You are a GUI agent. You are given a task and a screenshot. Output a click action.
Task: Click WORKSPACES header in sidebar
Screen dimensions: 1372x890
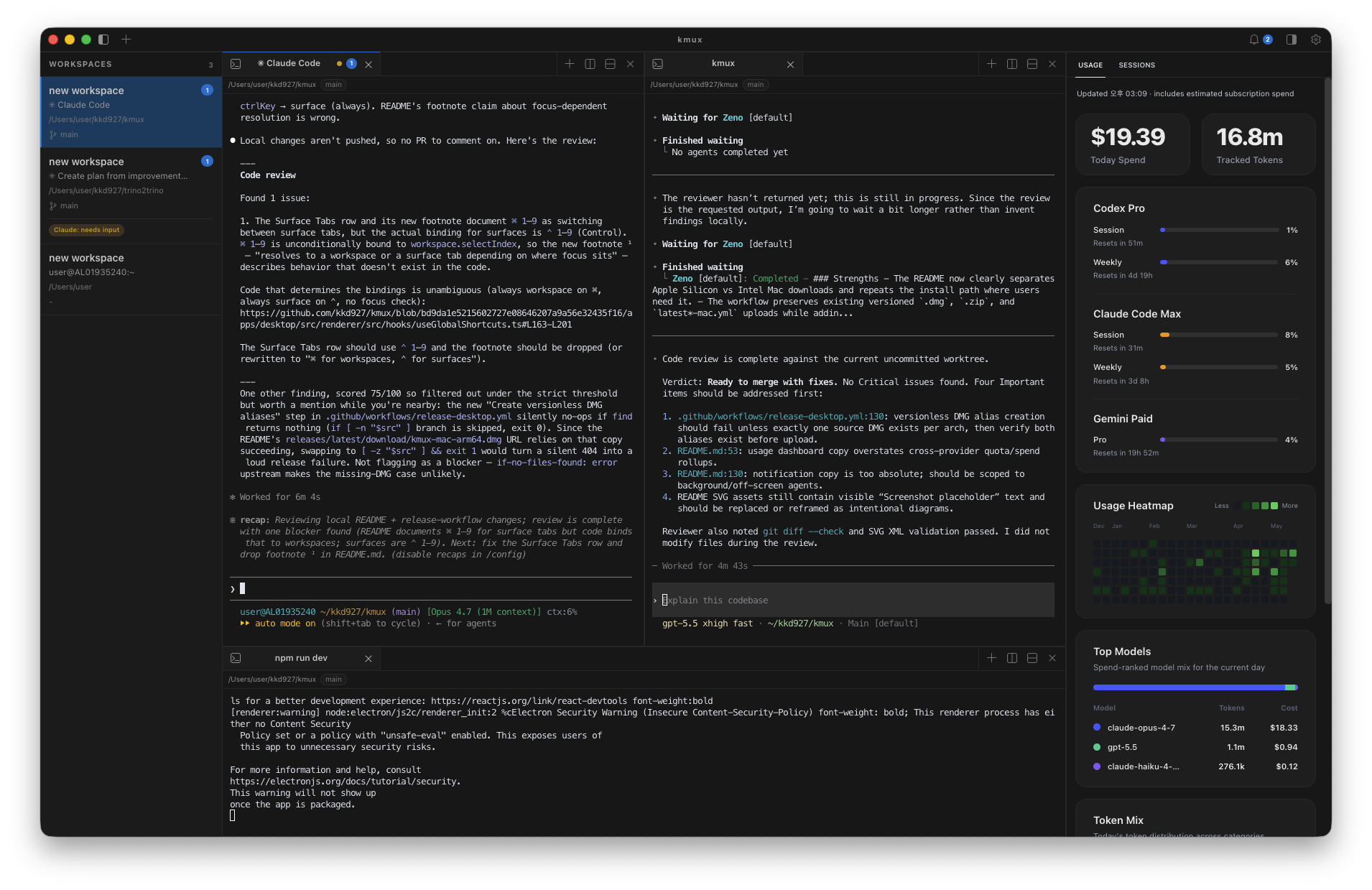pyautogui.click(x=80, y=64)
